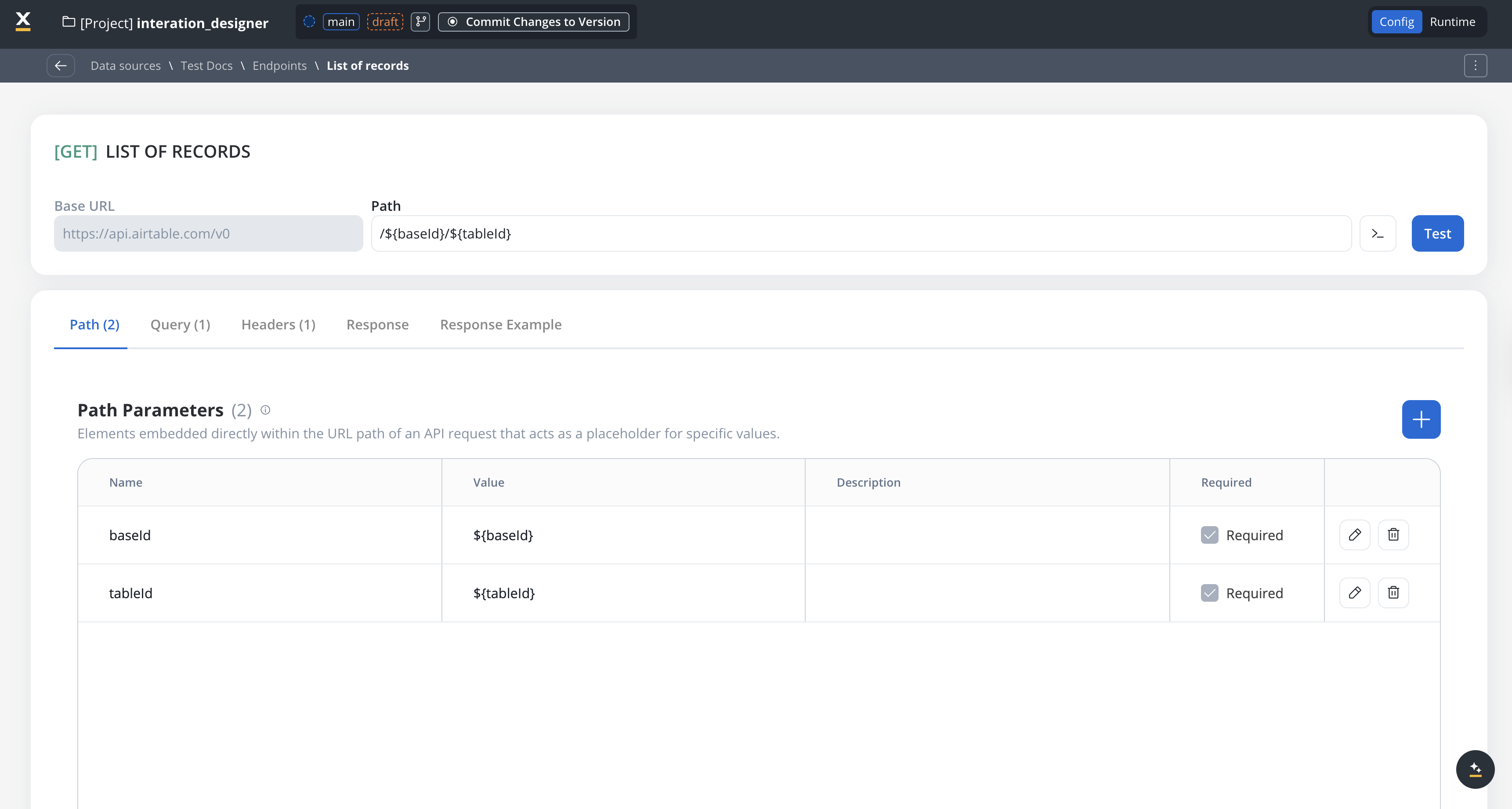Viewport: 1512px width, 809px height.
Task: Click the back arrow button
Action: 61,66
